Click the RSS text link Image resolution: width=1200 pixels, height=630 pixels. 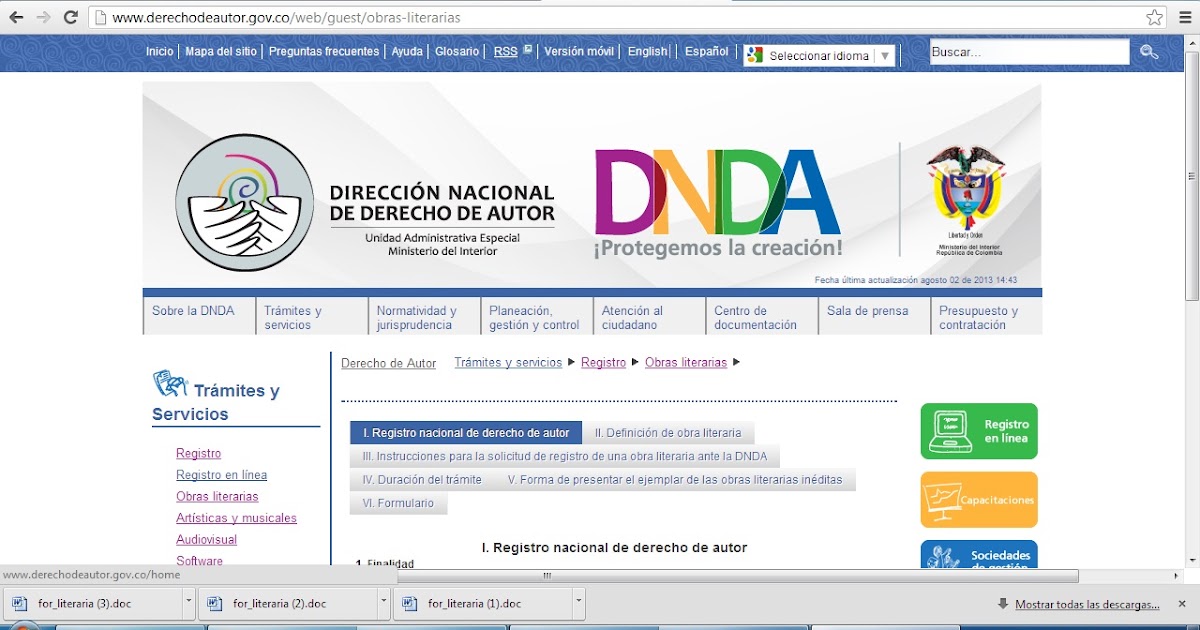506,51
